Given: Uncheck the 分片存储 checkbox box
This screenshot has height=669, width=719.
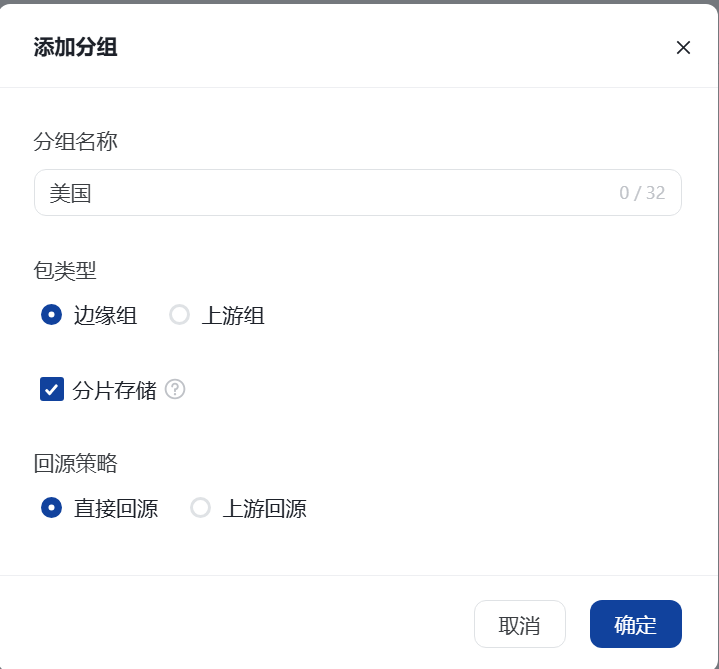Looking at the screenshot, I should click(x=52, y=389).
